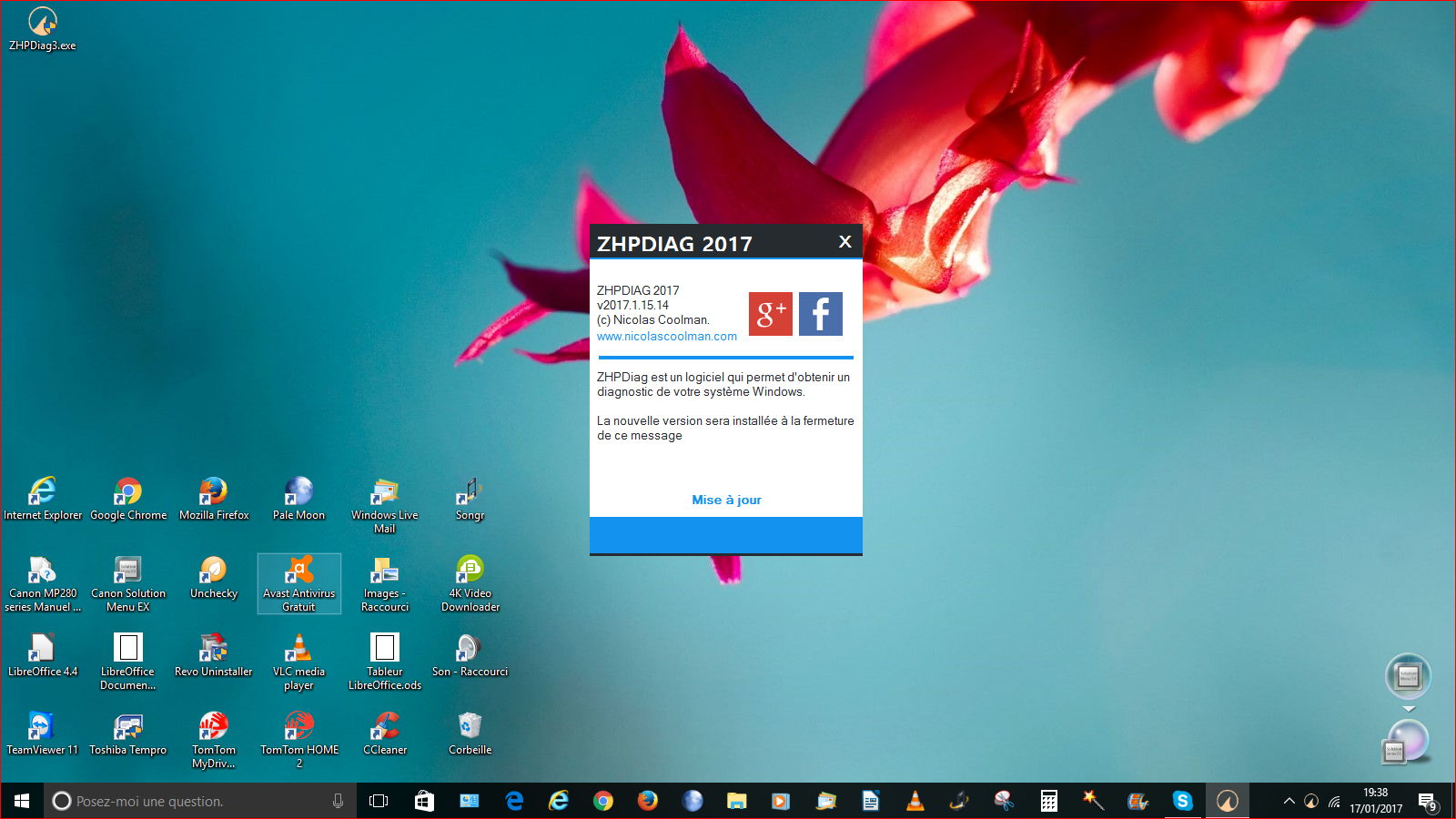
Task: Select the Son - Raccourci shortcut
Action: click(x=470, y=655)
